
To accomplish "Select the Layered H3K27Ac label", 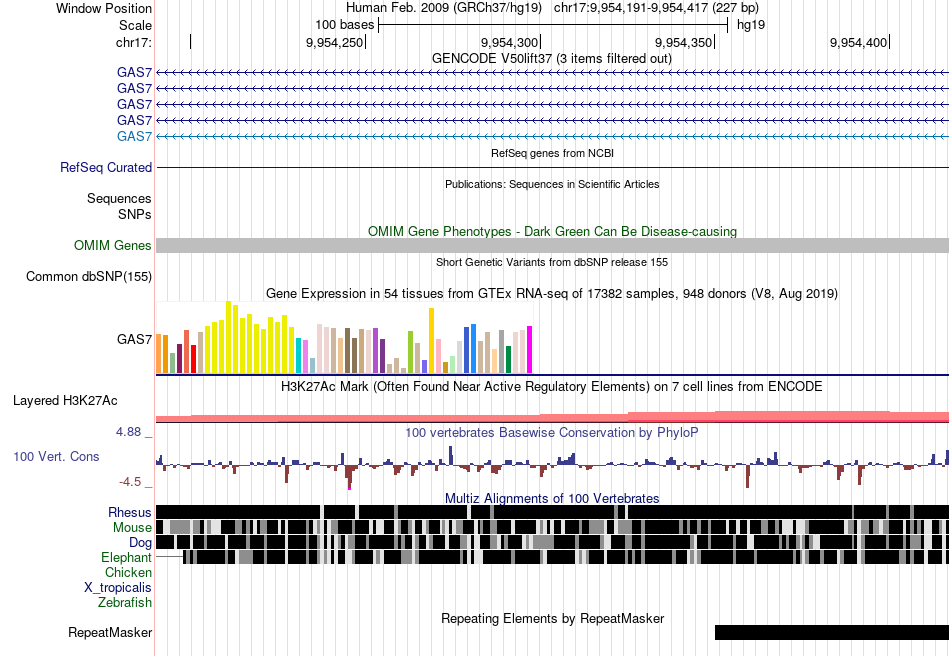I will (x=65, y=400).
